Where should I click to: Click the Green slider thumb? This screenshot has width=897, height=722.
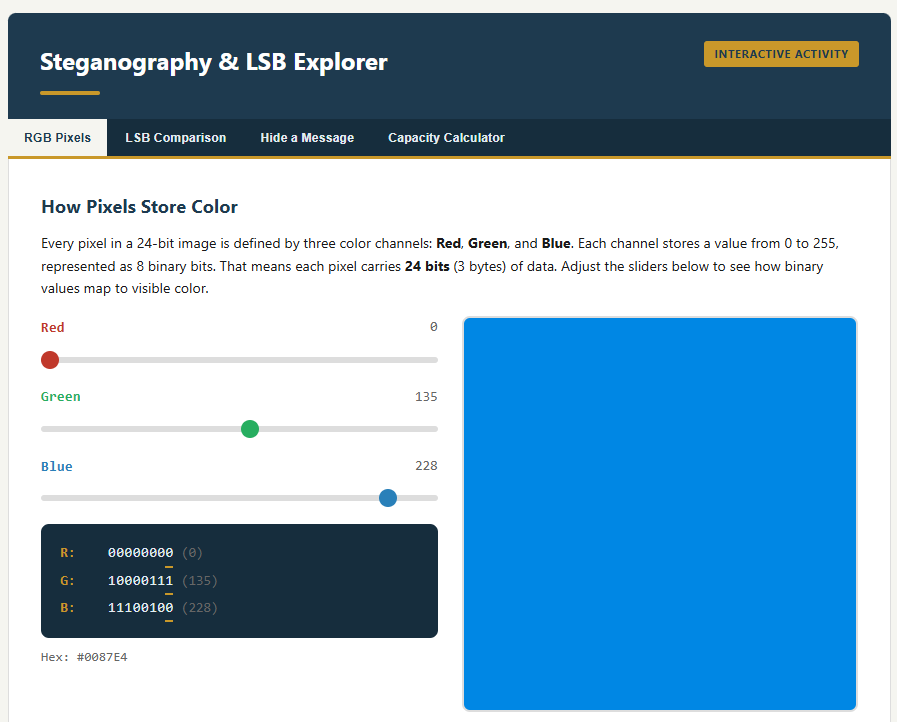tap(250, 428)
